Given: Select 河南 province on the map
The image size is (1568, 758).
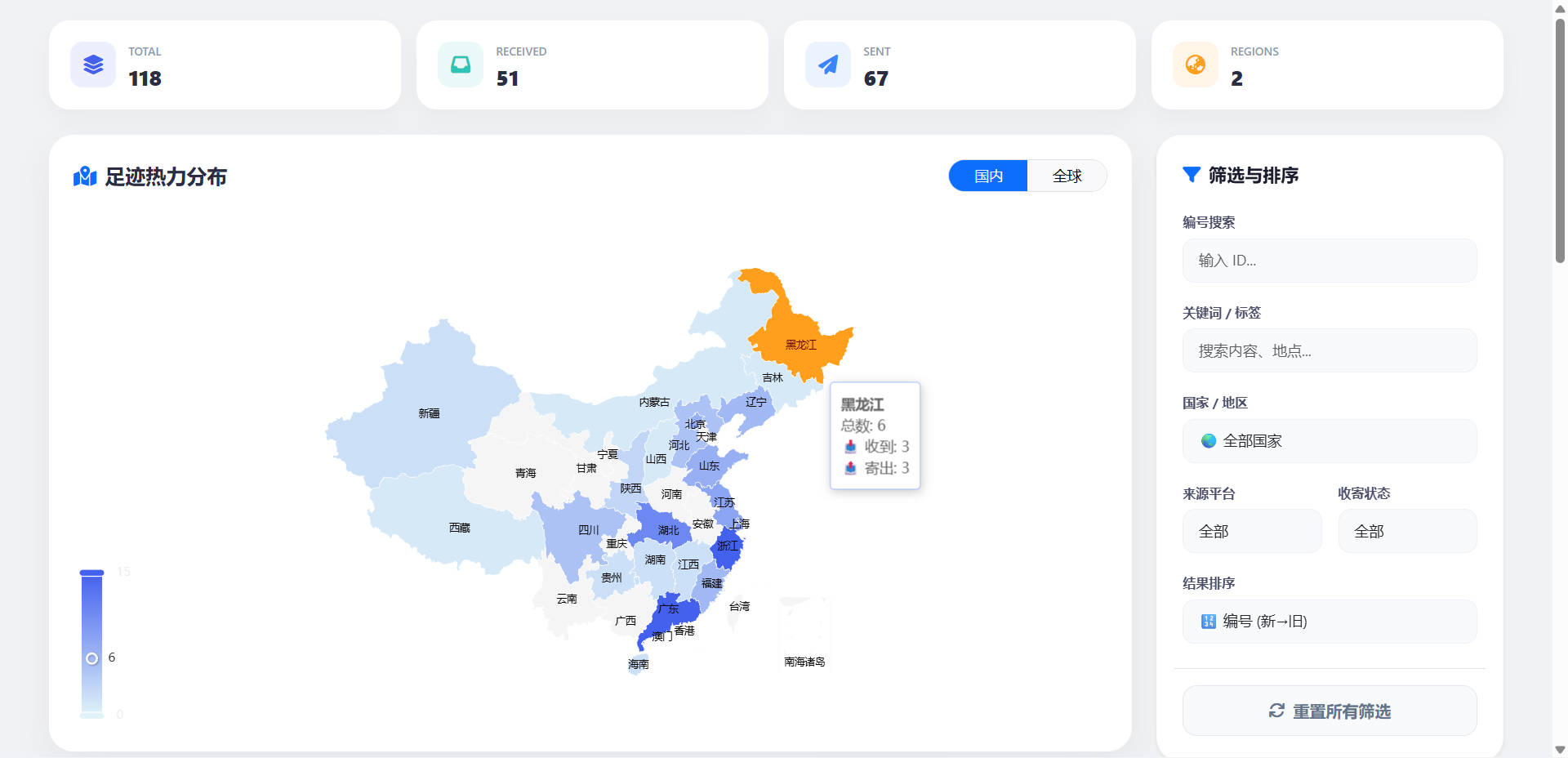Looking at the screenshot, I should pyautogui.click(x=670, y=494).
